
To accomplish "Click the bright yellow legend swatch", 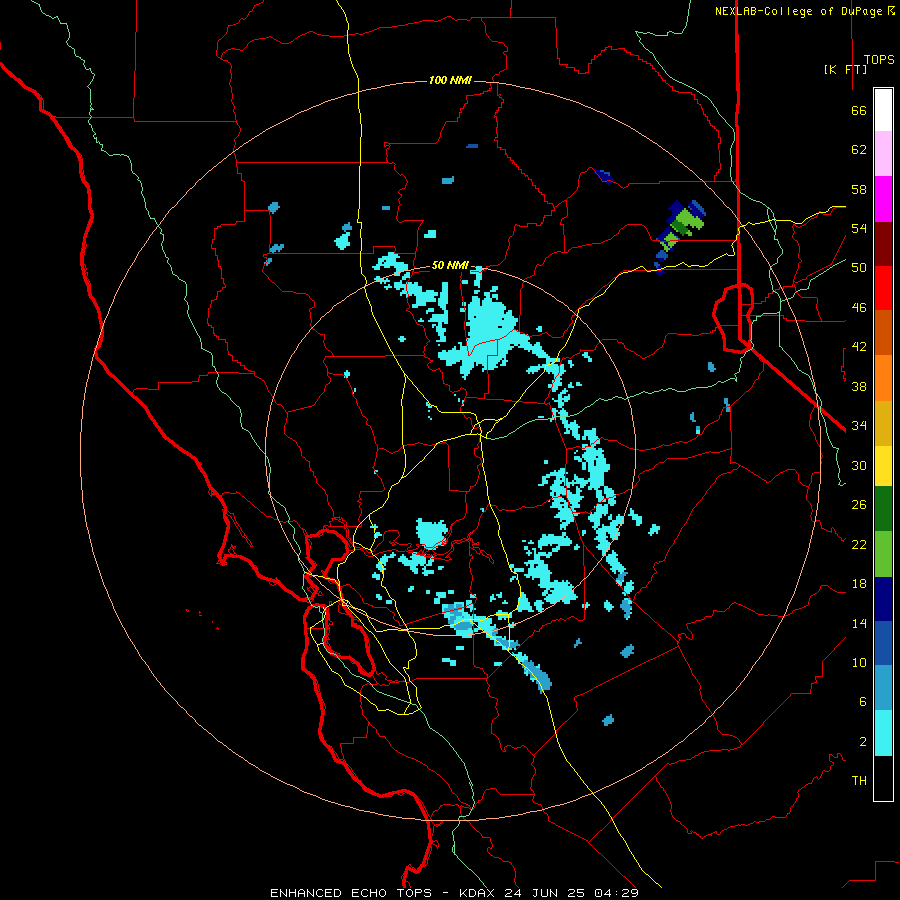I will pyautogui.click(x=883, y=465).
